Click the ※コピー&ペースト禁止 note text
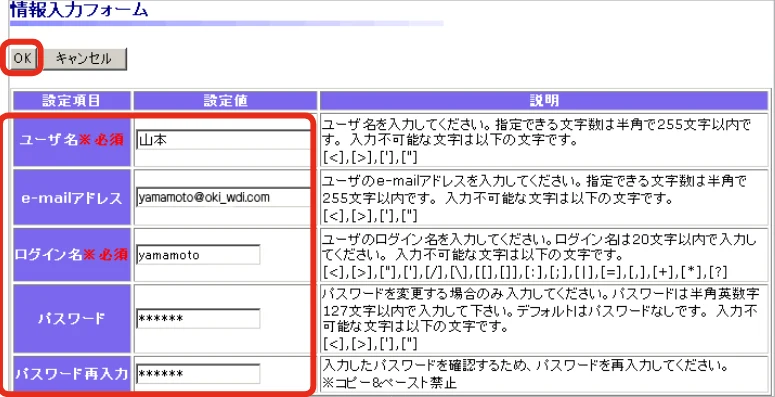775x397 pixels. pos(389,382)
